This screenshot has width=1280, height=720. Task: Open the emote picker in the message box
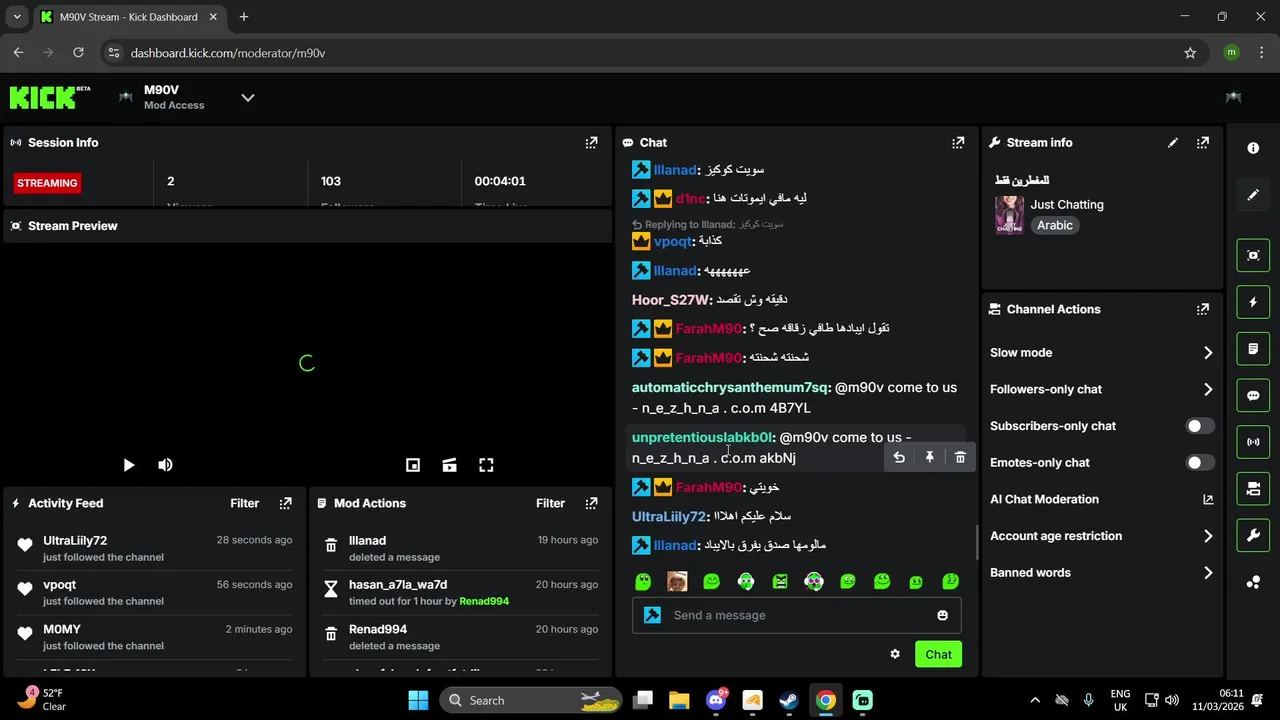point(942,615)
